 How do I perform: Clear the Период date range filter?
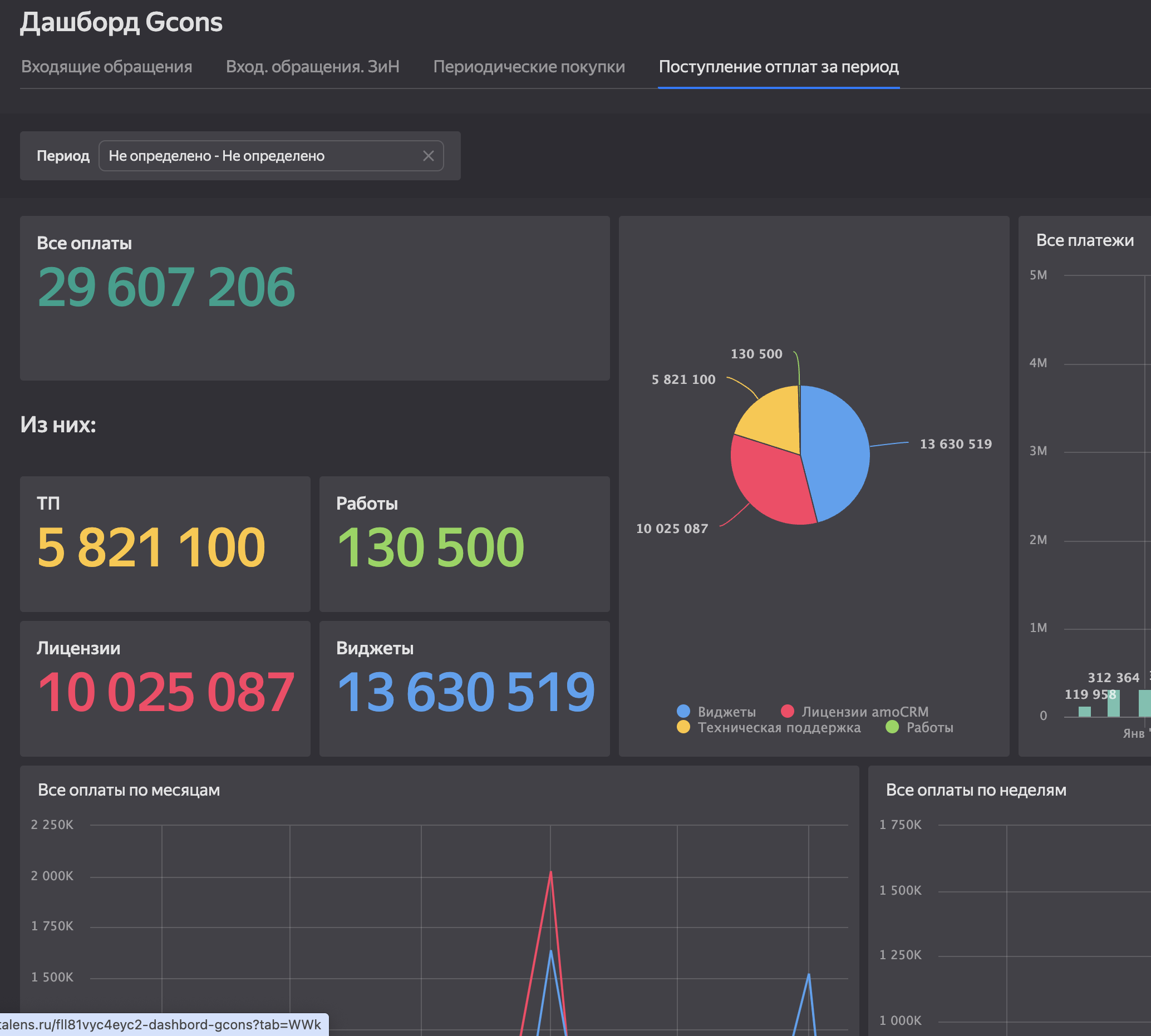(428, 156)
